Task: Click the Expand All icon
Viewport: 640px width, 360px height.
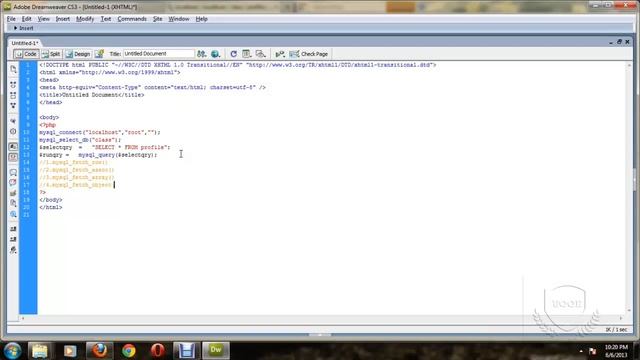Action: 13,106
